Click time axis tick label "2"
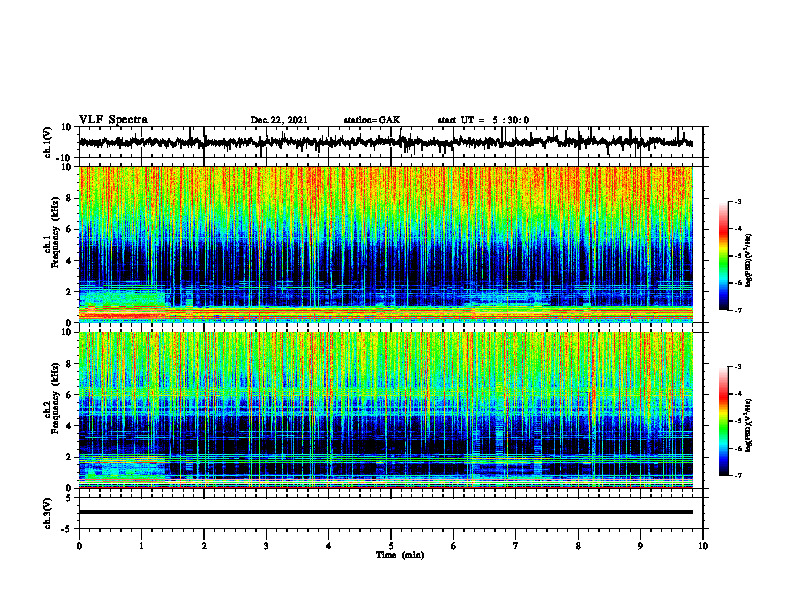The width and height of the screenshot is (792, 612). [x=204, y=546]
